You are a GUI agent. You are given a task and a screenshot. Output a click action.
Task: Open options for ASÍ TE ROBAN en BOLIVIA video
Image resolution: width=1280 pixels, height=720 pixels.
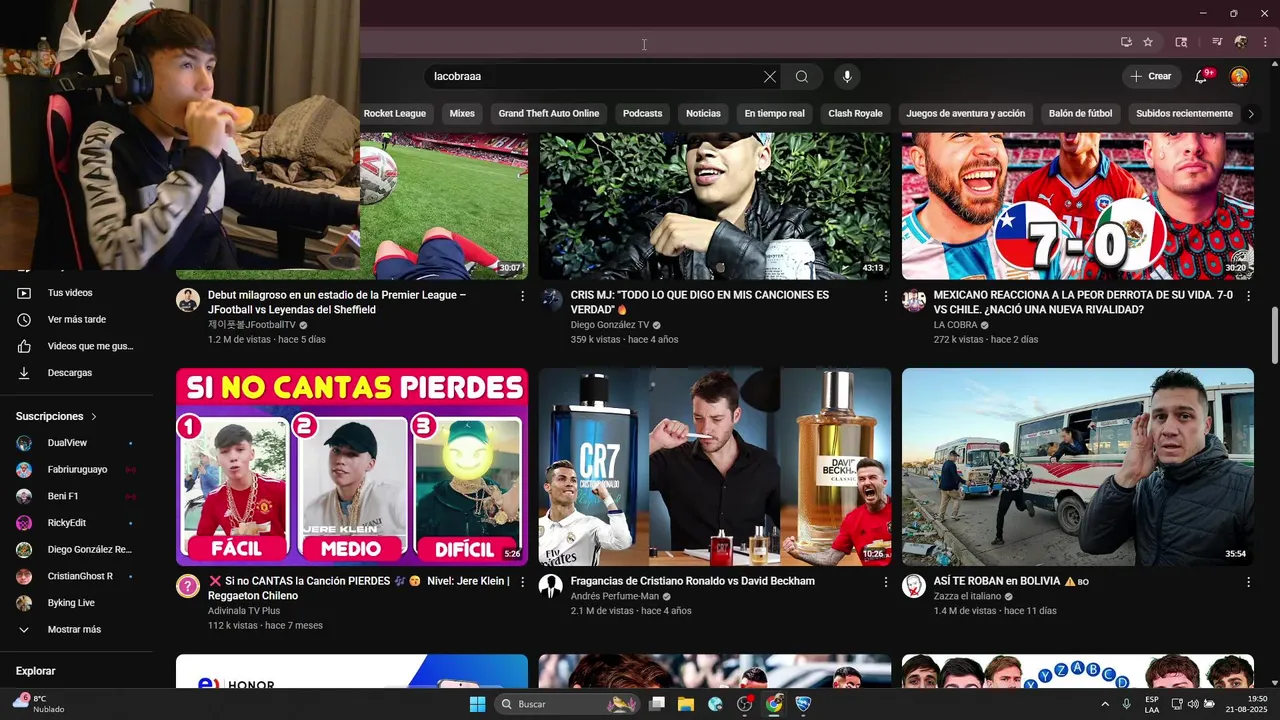1248,582
